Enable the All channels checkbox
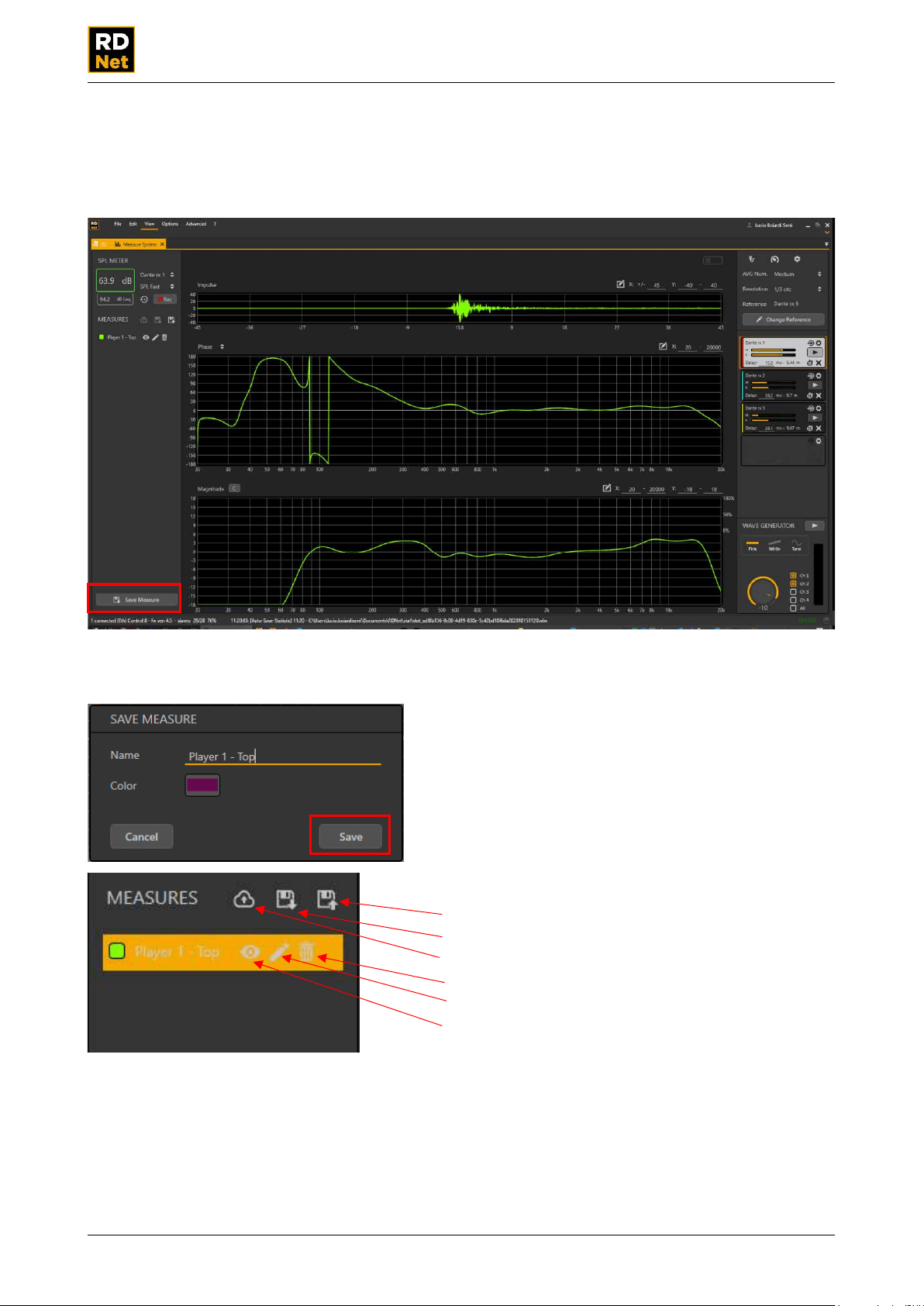The width and height of the screenshot is (924, 1306). click(x=793, y=608)
